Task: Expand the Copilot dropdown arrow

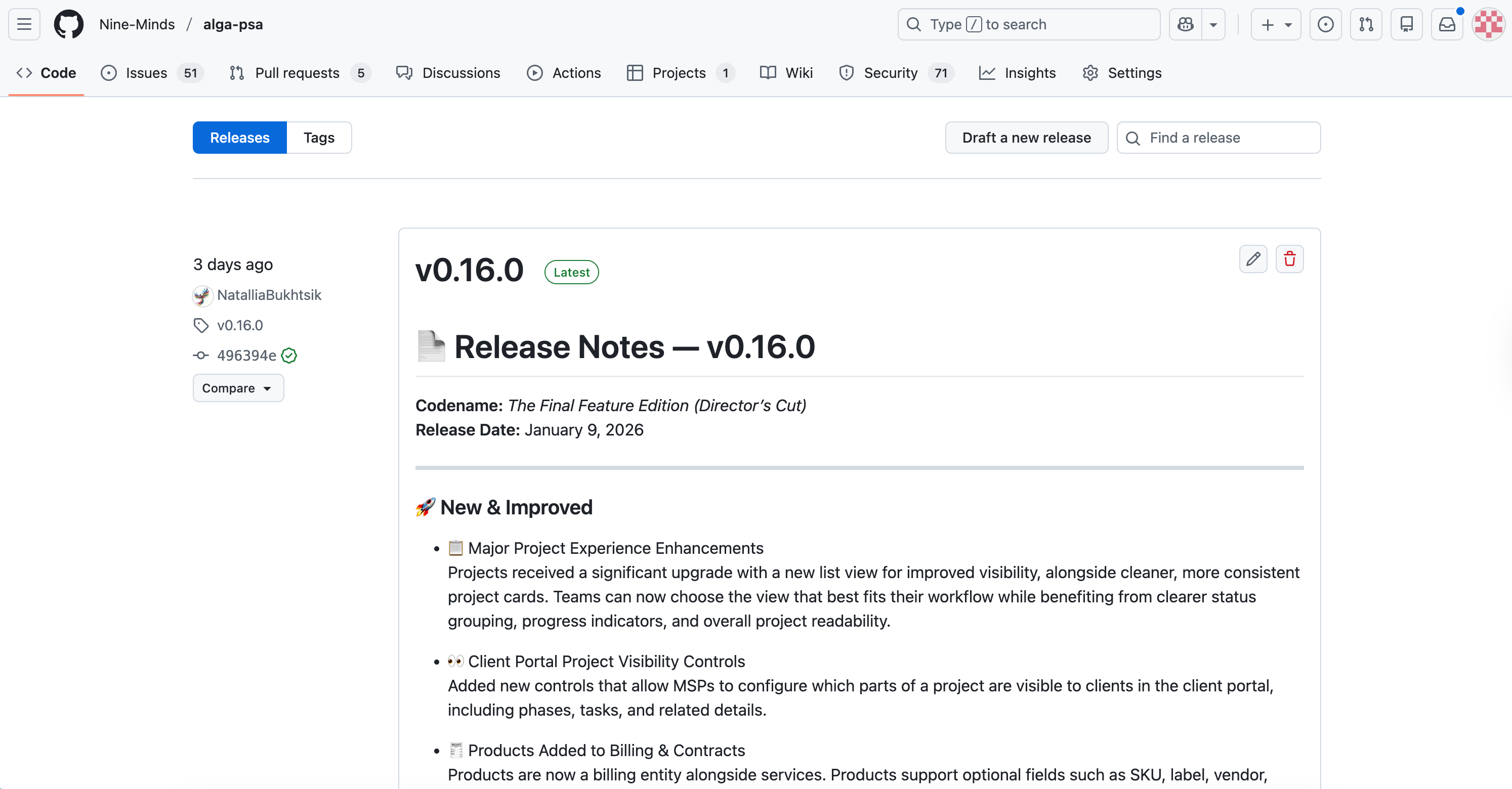Action: coord(1213,24)
